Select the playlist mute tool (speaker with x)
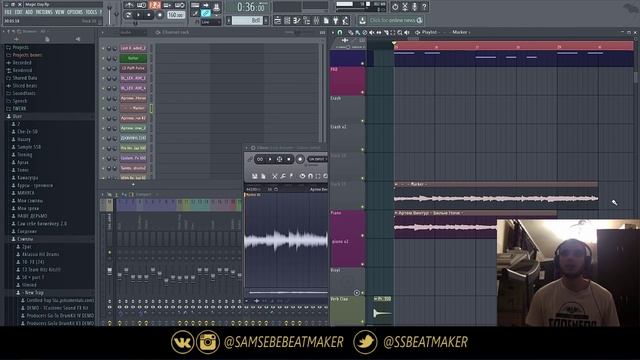Viewport: 640px width, 360px height. pyautogui.click(x=372, y=32)
